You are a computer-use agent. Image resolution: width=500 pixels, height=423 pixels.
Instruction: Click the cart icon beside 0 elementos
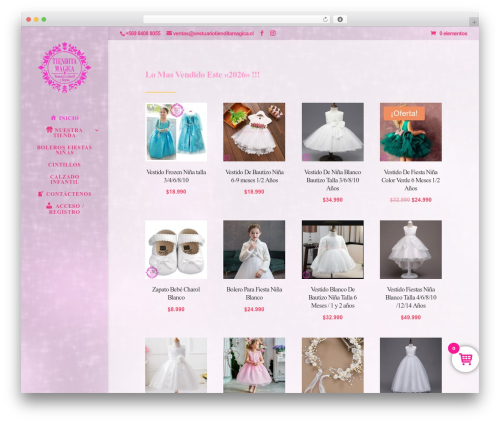point(433,33)
